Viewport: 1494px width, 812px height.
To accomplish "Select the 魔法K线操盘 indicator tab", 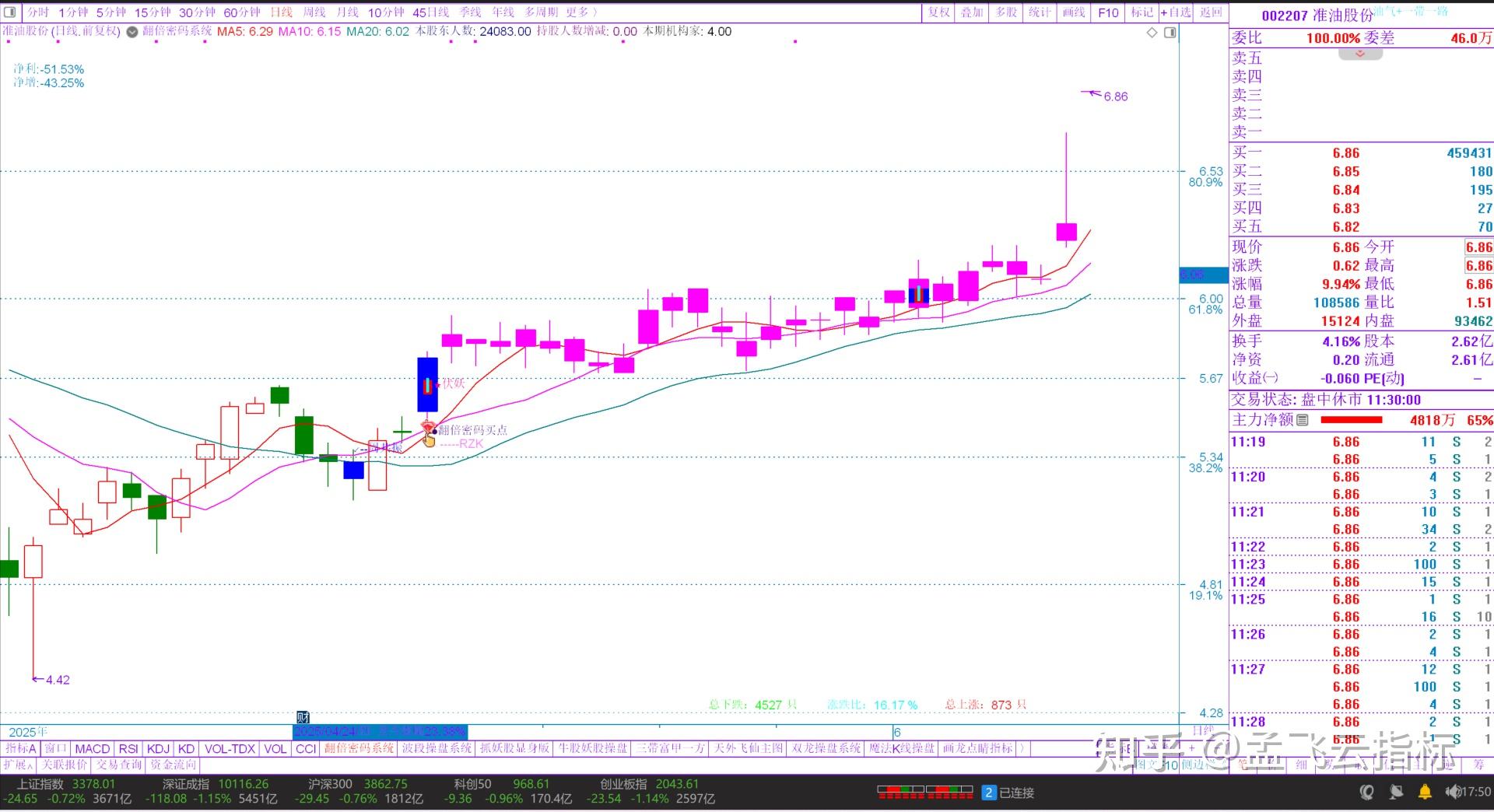I will 902,748.
